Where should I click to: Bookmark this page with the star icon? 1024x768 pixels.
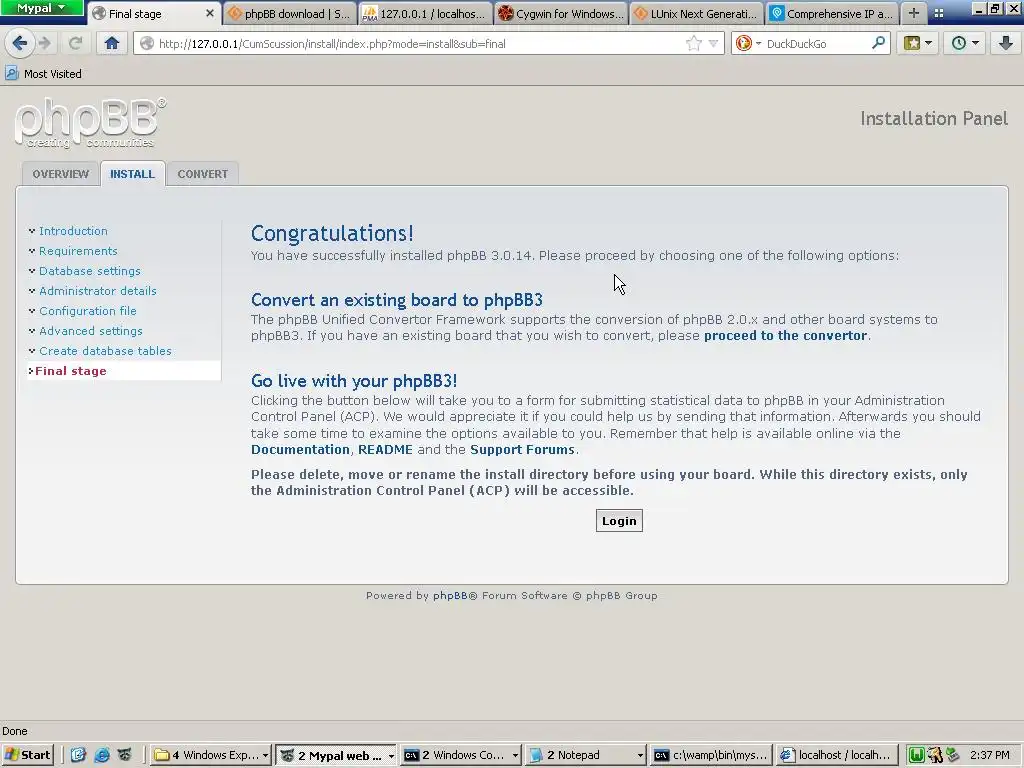(694, 44)
